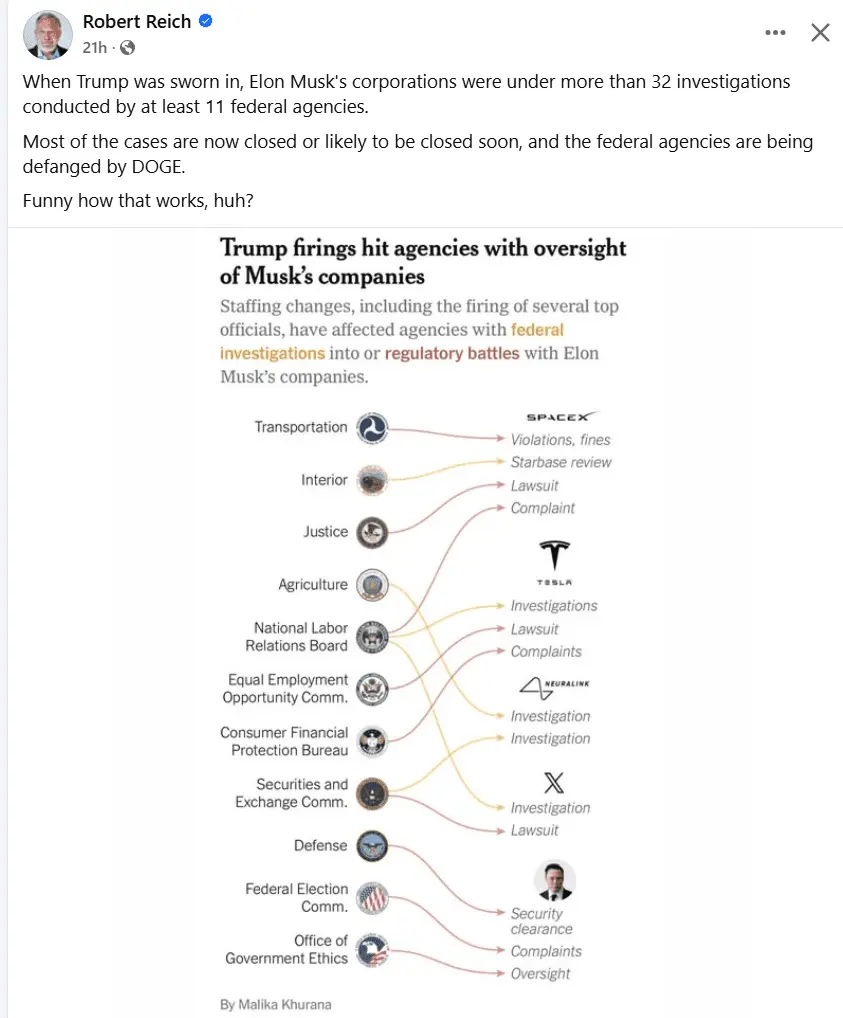Close the post with the X button

[x=820, y=33]
